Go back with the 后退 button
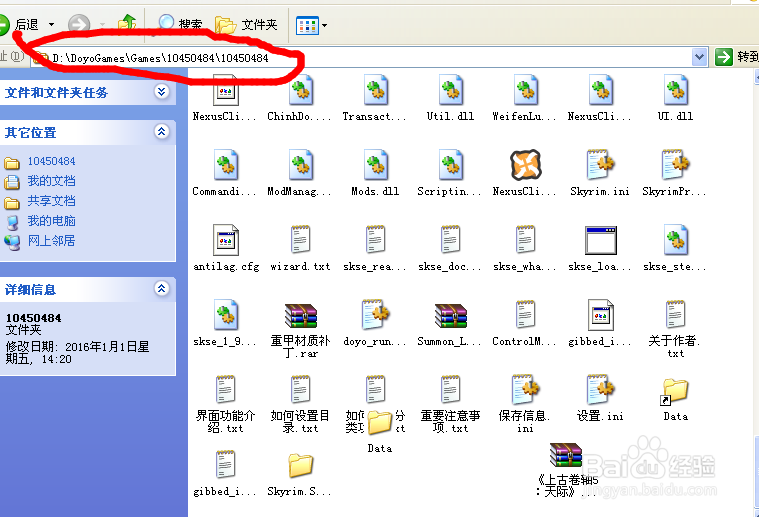The image size is (759, 517). [x=19, y=24]
